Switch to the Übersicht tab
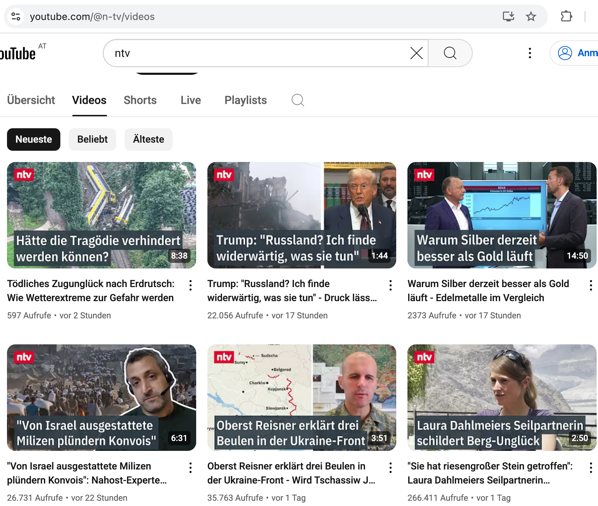The height and width of the screenshot is (506, 598). (x=31, y=100)
